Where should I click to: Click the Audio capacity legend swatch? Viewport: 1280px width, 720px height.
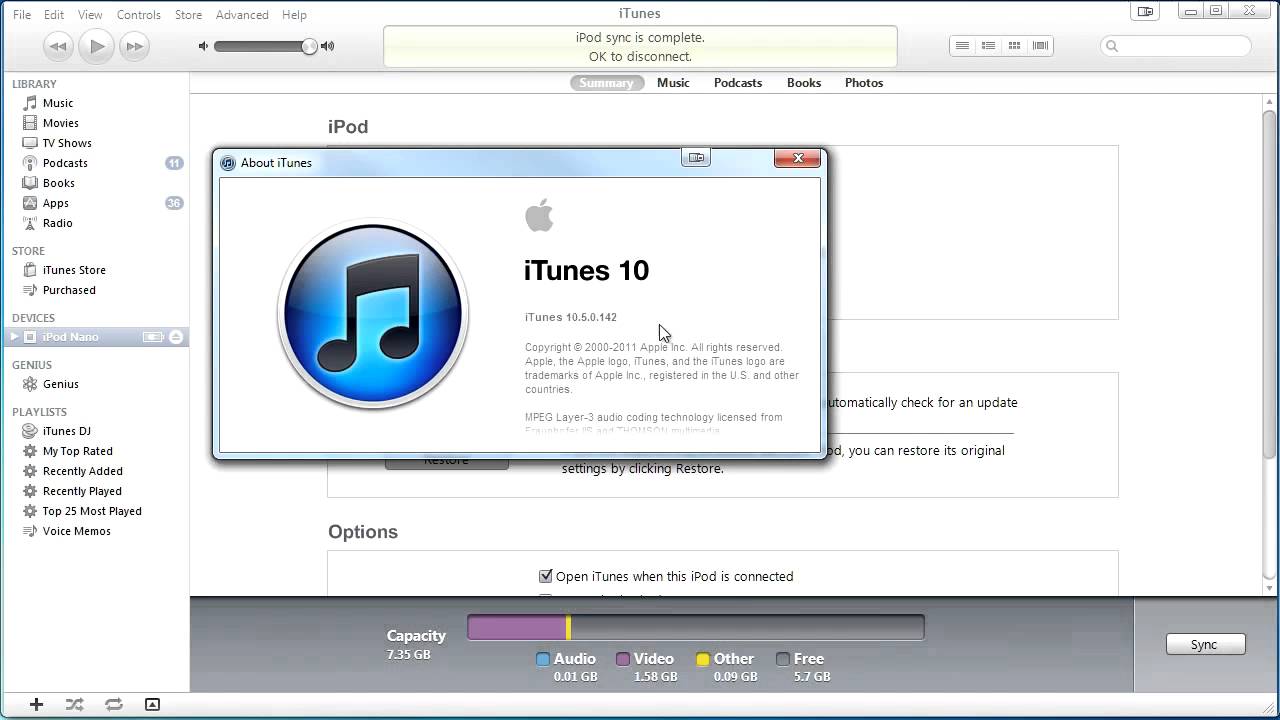click(543, 659)
